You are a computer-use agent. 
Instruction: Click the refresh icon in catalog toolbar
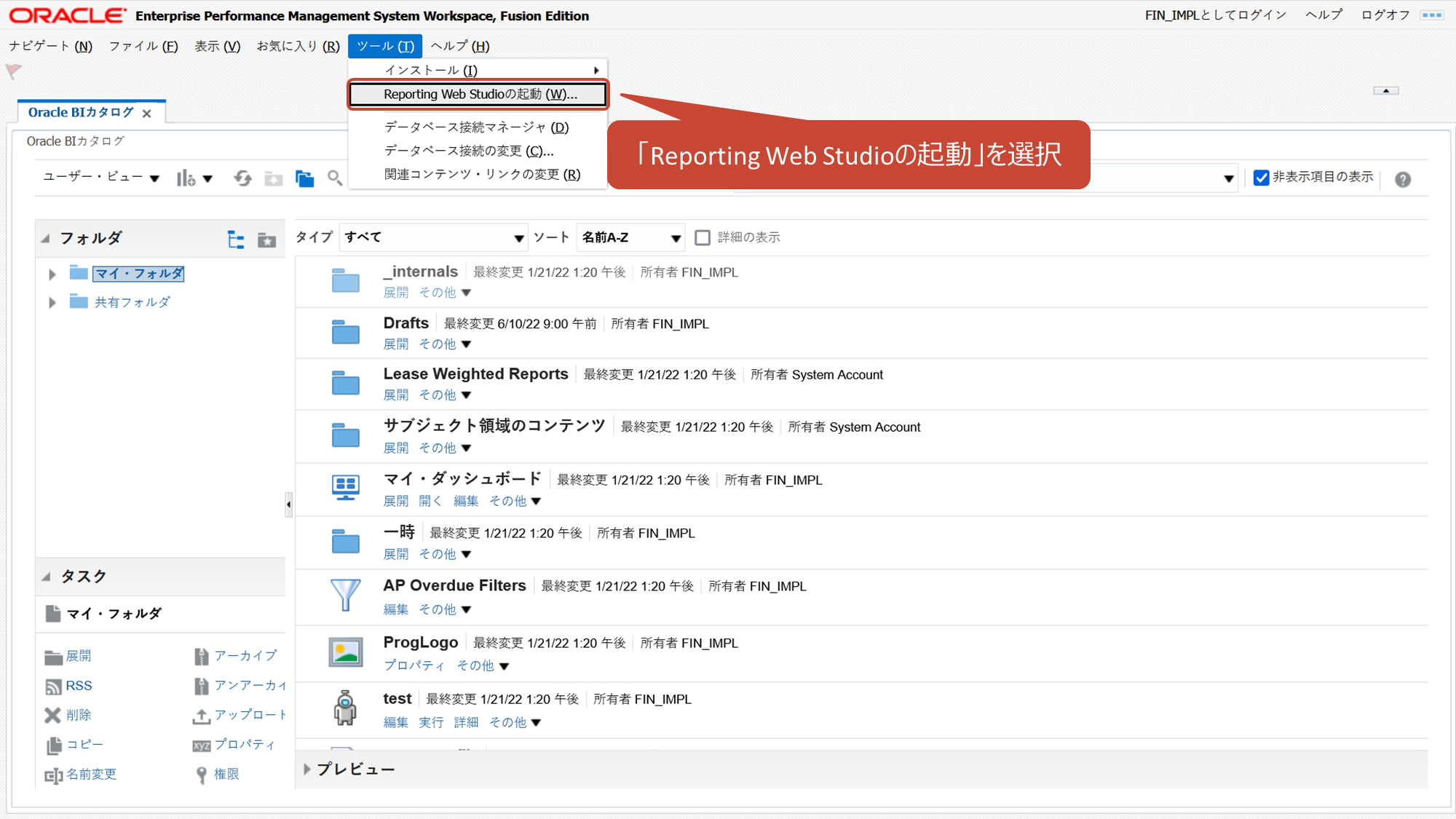(242, 178)
